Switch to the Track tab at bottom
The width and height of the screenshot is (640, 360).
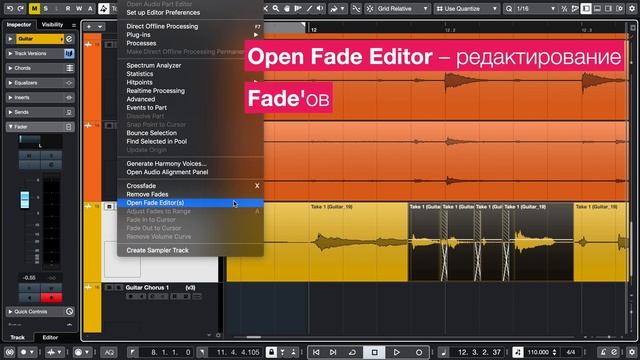[18, 337]
